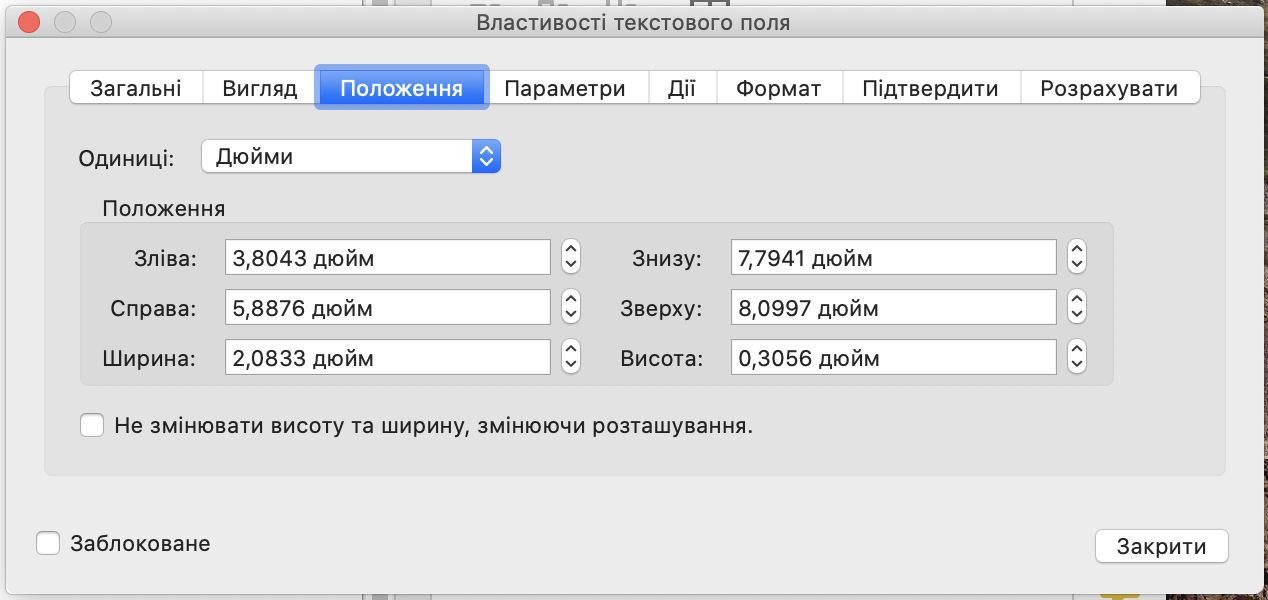This screenshot has width=1268, height=600.
Task: Switch to the Загальні tab
Action: [x=135, y=87]
